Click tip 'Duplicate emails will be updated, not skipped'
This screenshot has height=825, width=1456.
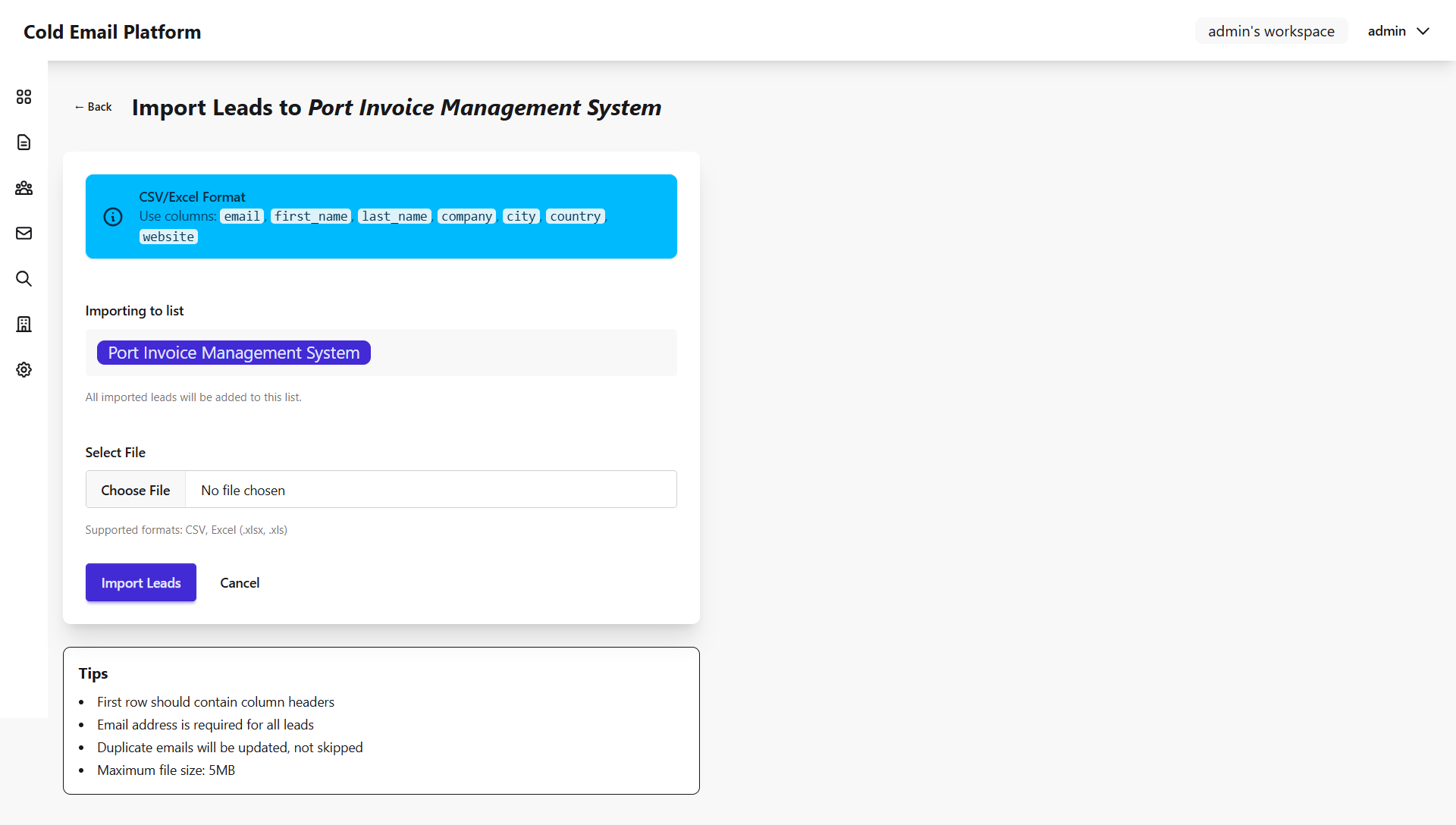[230, 747]
